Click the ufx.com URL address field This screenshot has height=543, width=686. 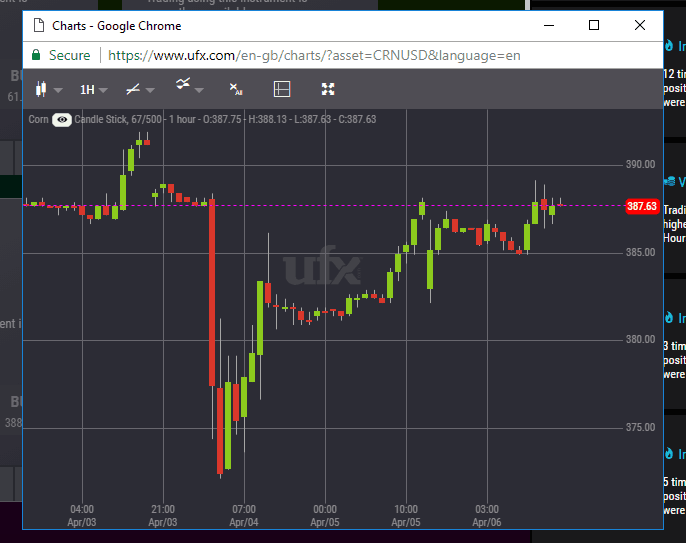pyautogui.click(x=314, y=56)
